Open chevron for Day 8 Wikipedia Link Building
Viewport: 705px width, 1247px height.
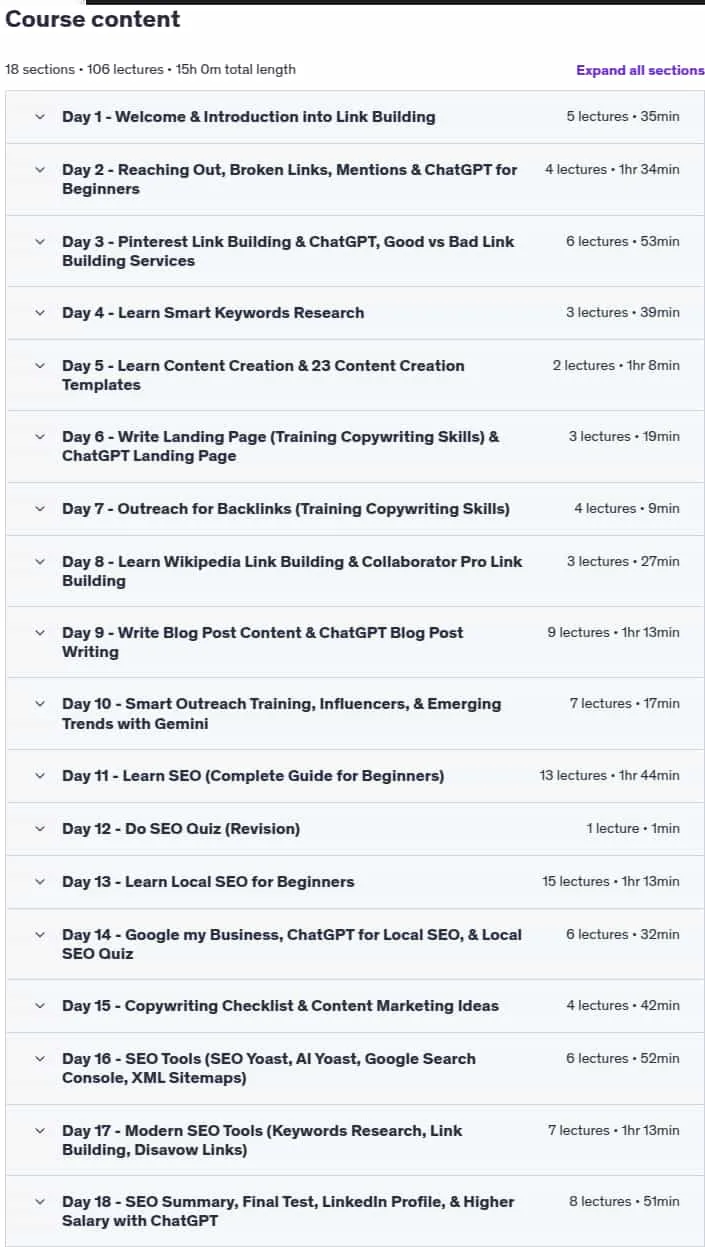tap(40, 561)
